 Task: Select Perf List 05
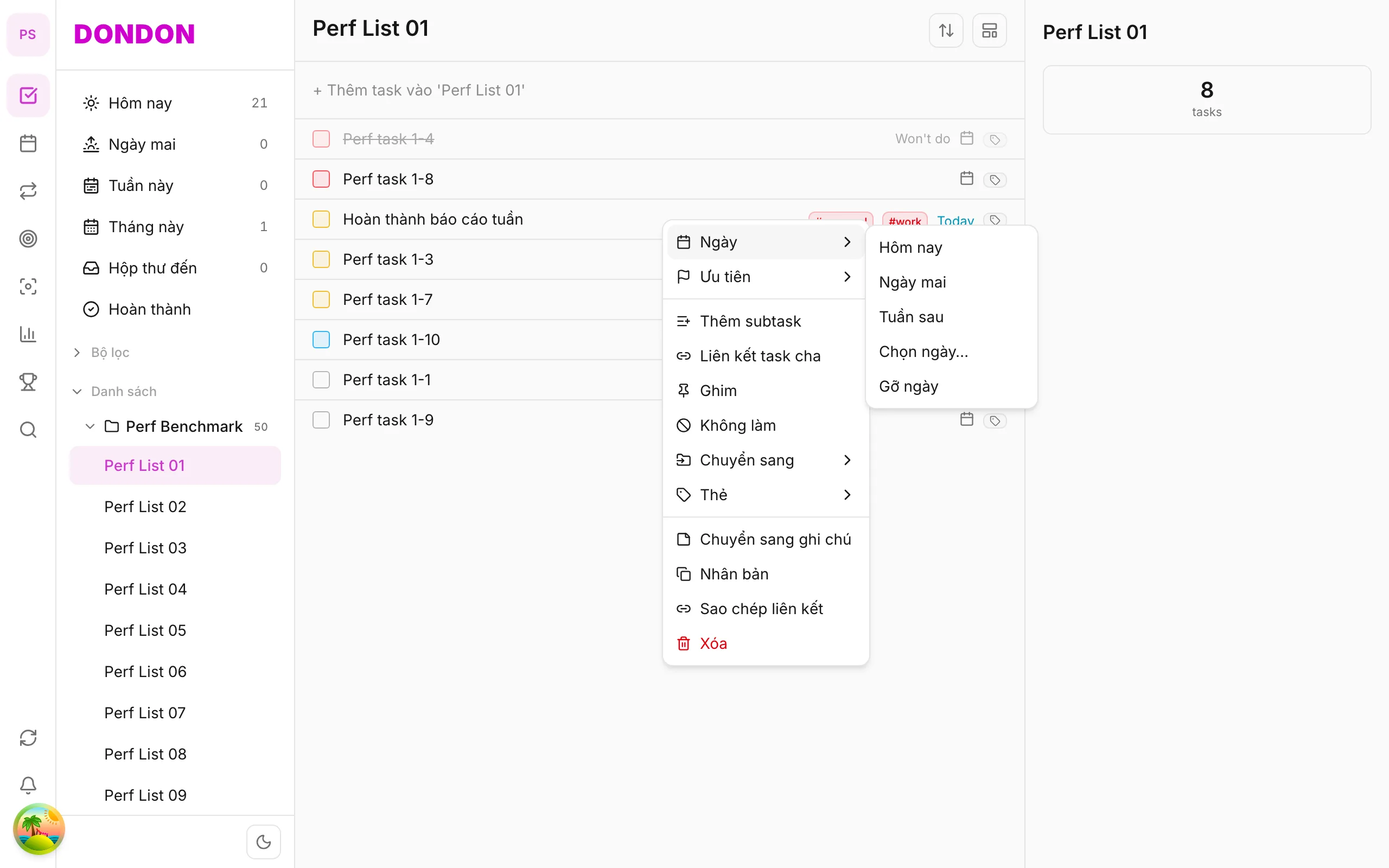[175, 630]
